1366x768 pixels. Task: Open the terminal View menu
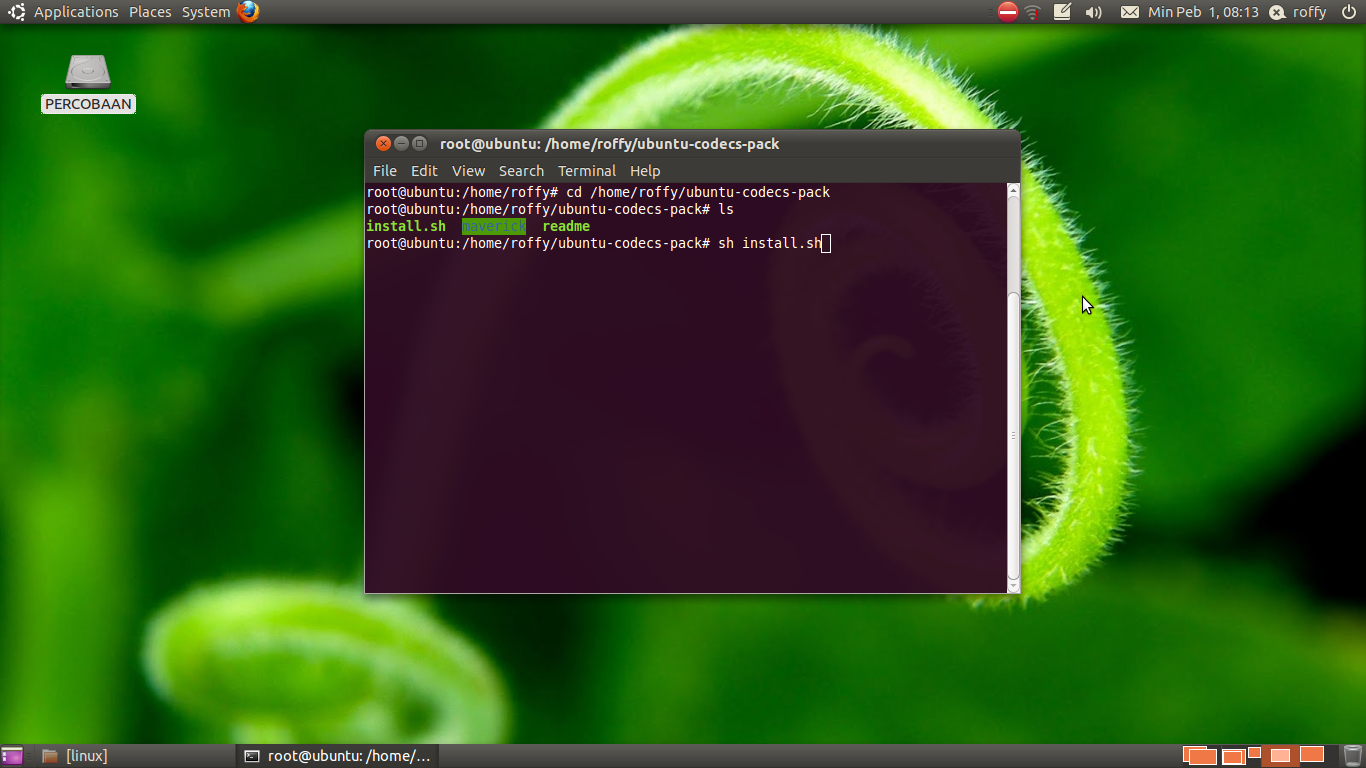pos(468,171)
